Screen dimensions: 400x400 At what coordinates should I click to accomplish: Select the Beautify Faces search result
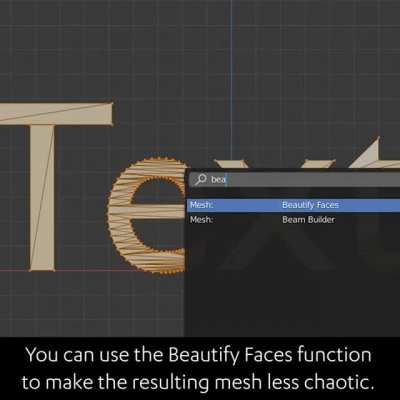click(x=294, y=205)
